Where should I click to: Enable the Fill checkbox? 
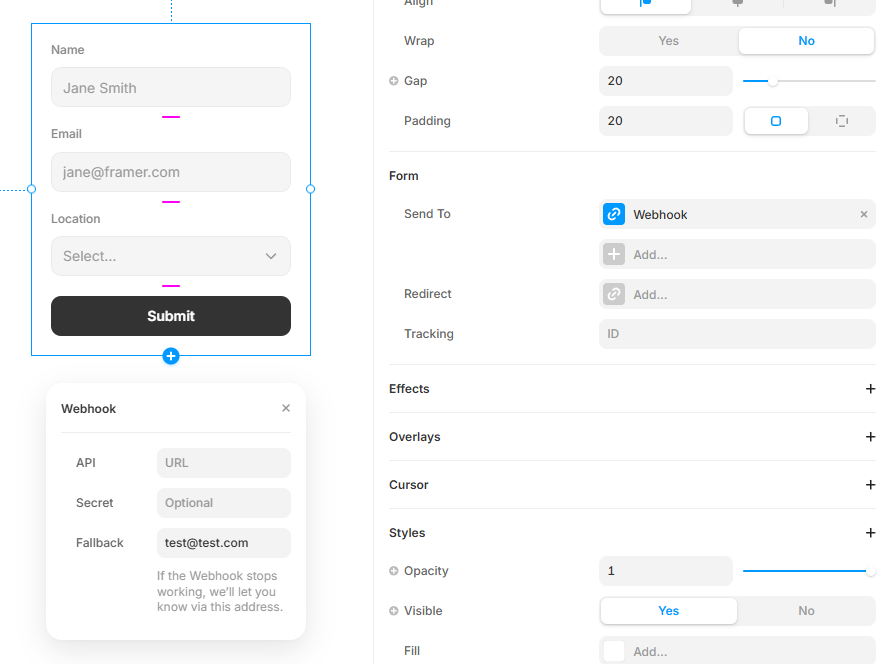613,650
